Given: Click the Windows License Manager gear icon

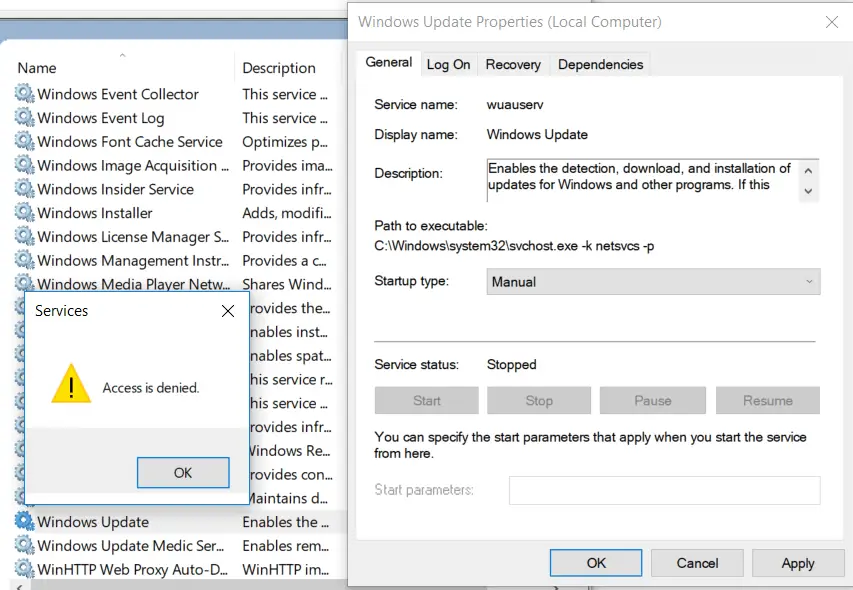Looking at the screenshot, I should click(x=24, y=237).
